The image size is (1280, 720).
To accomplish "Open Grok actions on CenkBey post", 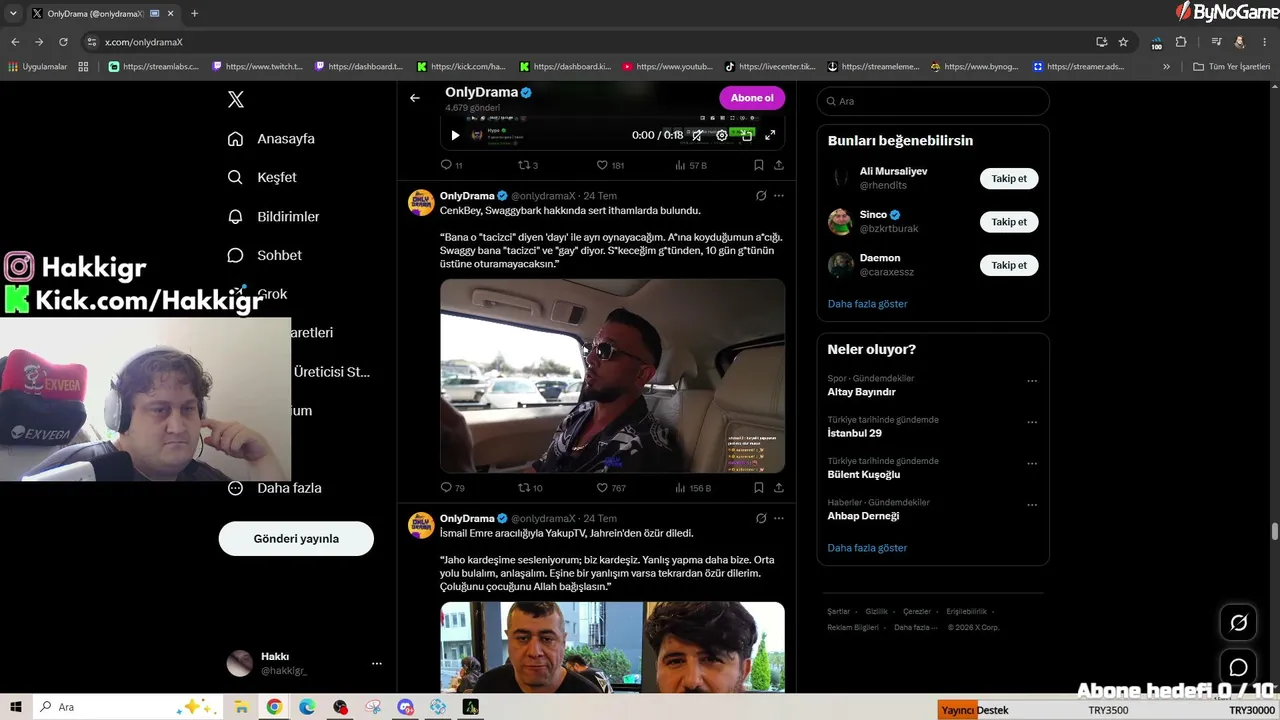I will pyautogui.click(x=761, y=196).
